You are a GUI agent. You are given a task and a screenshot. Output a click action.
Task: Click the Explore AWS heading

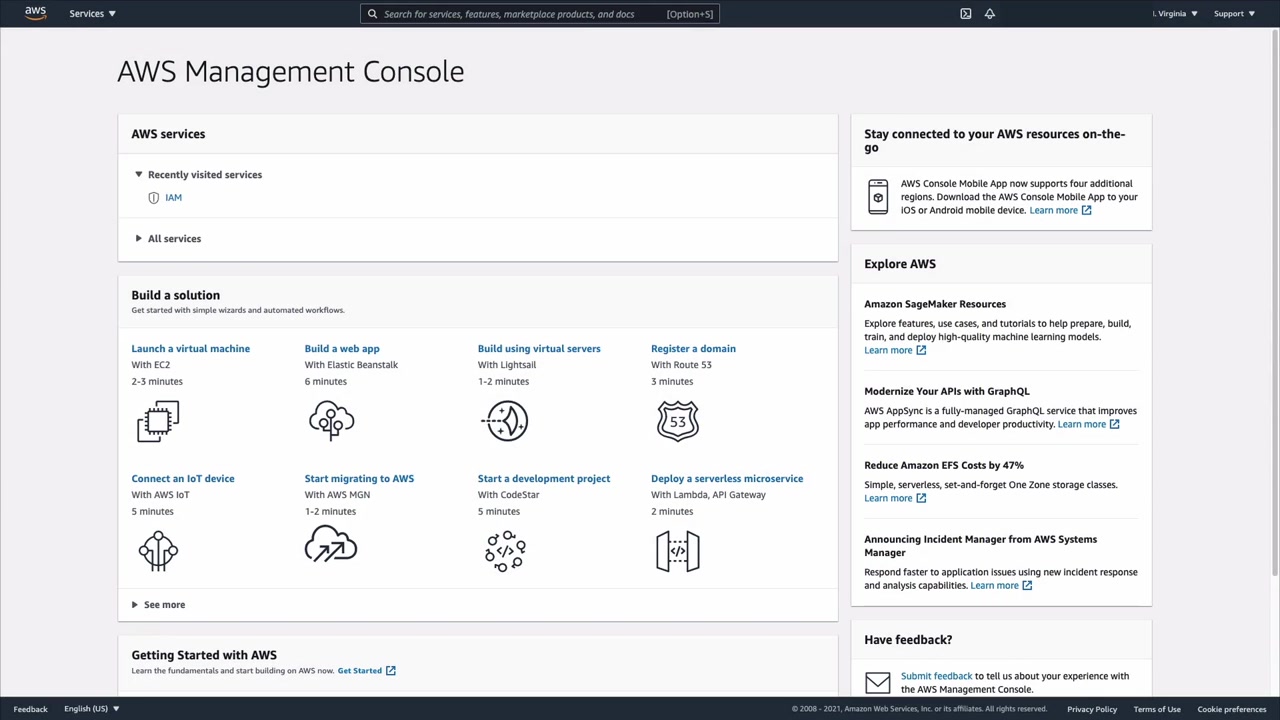900,264
